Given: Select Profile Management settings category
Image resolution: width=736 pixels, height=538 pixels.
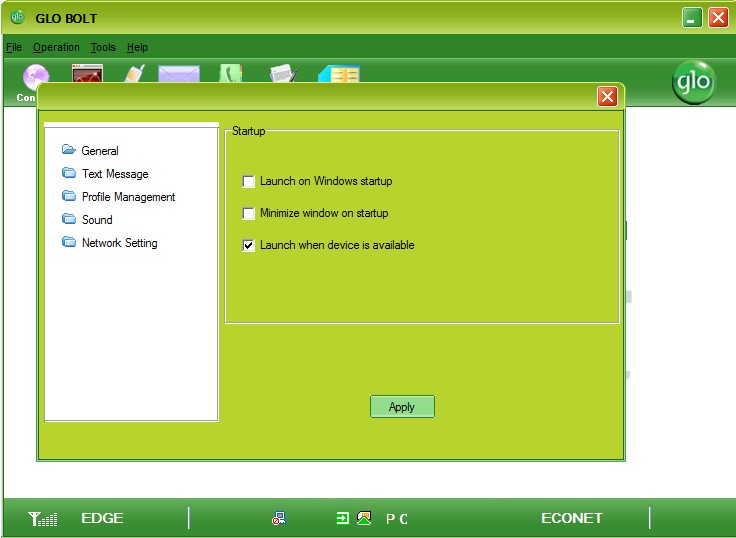Looking at the screenshot, I should [x=128, y=197].
